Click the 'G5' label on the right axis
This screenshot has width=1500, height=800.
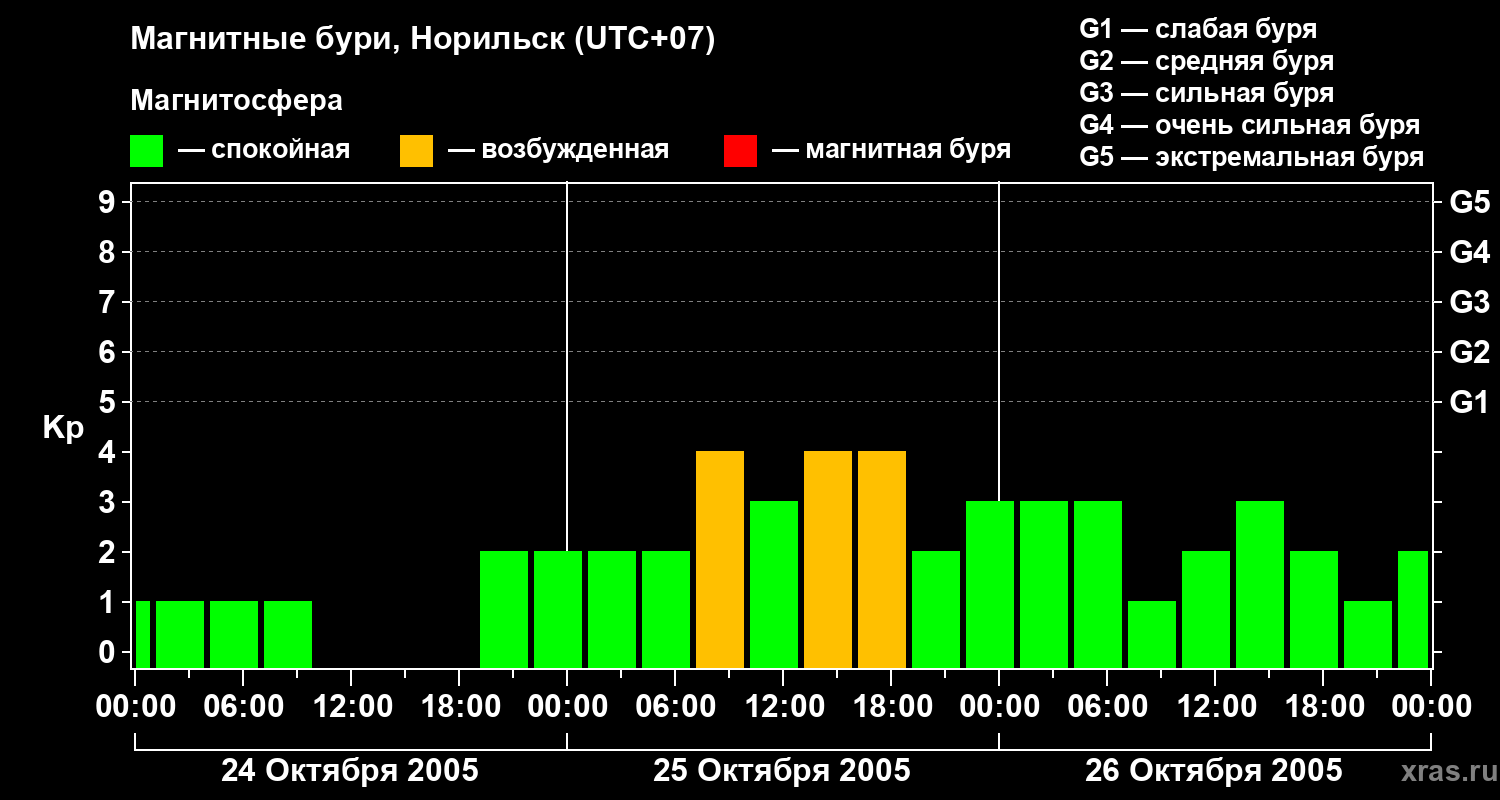pos(1469,202)
